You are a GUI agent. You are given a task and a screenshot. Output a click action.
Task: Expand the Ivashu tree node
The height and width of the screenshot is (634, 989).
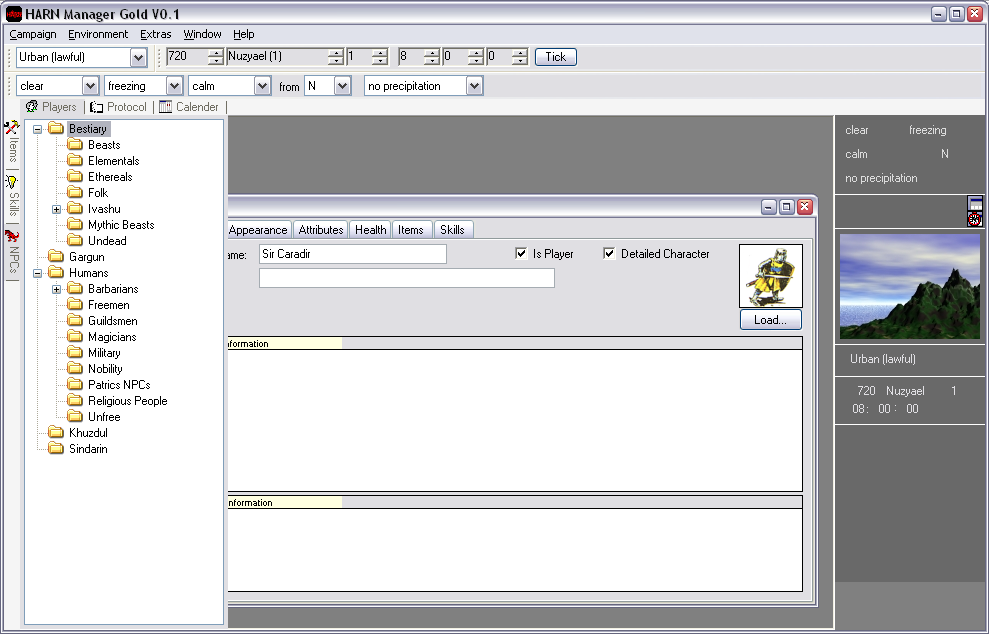(57, 209)
